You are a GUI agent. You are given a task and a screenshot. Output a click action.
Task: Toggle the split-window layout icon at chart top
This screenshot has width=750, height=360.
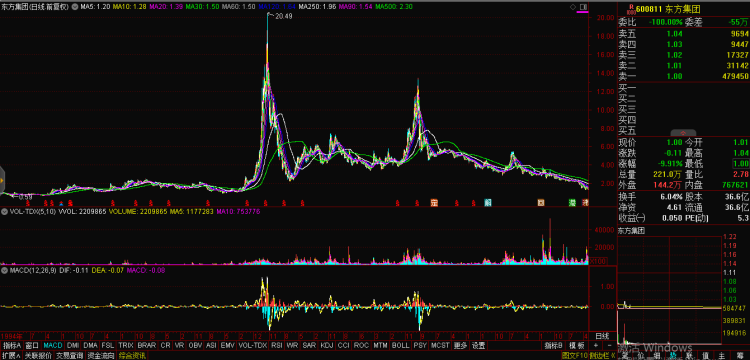tap(583, 7)
